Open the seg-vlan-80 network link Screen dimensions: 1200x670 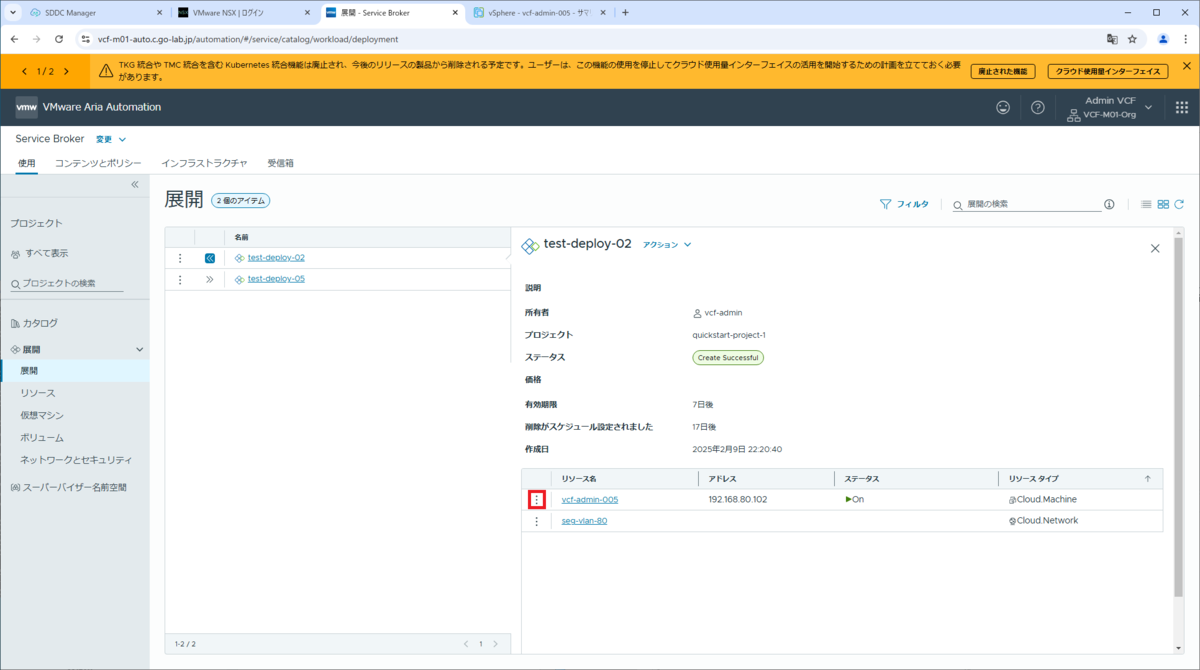click(584, 521)
